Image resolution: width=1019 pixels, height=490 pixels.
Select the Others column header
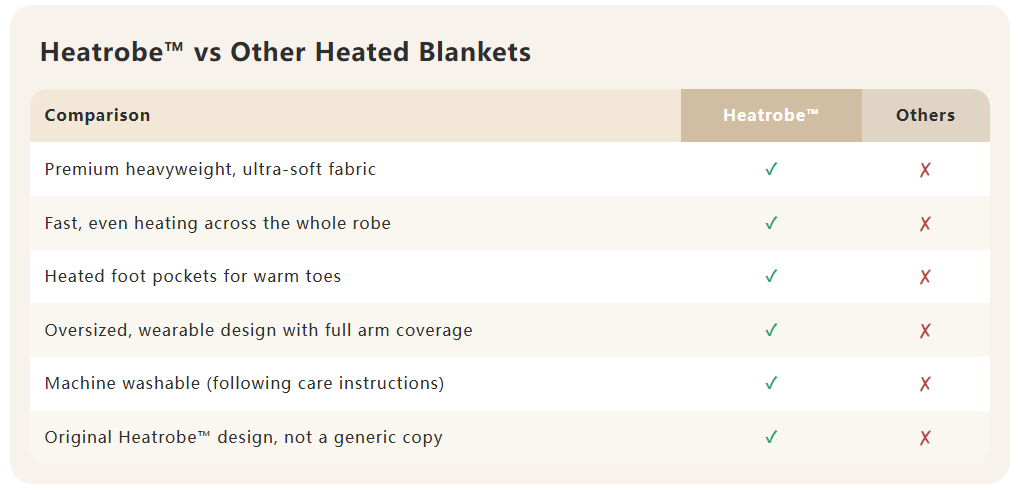tap(925, 115)
